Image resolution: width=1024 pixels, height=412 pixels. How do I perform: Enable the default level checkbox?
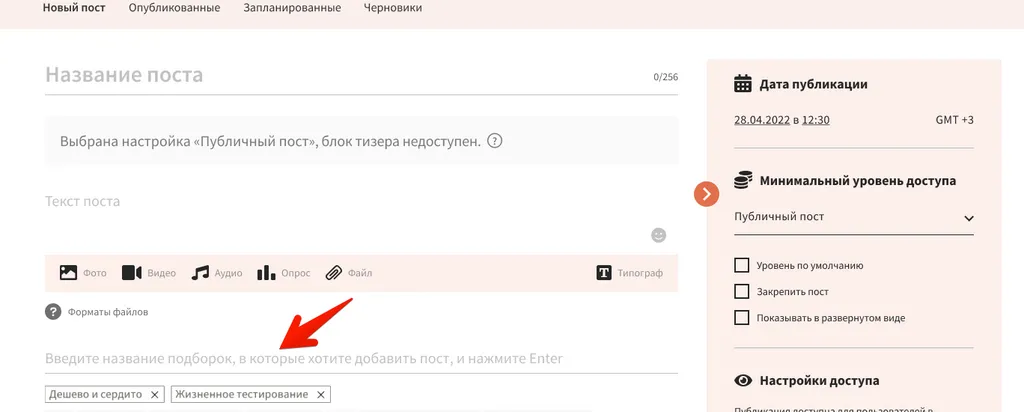point(741,266)
